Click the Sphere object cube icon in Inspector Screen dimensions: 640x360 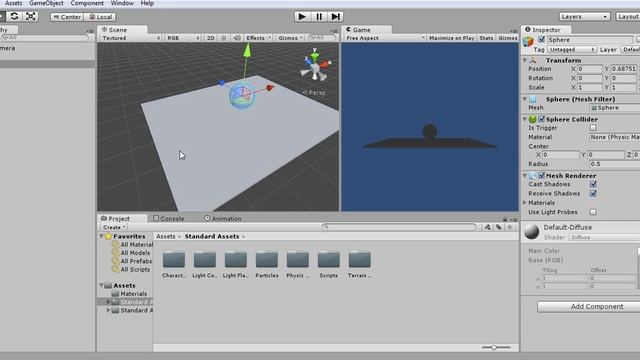[528, 41]
